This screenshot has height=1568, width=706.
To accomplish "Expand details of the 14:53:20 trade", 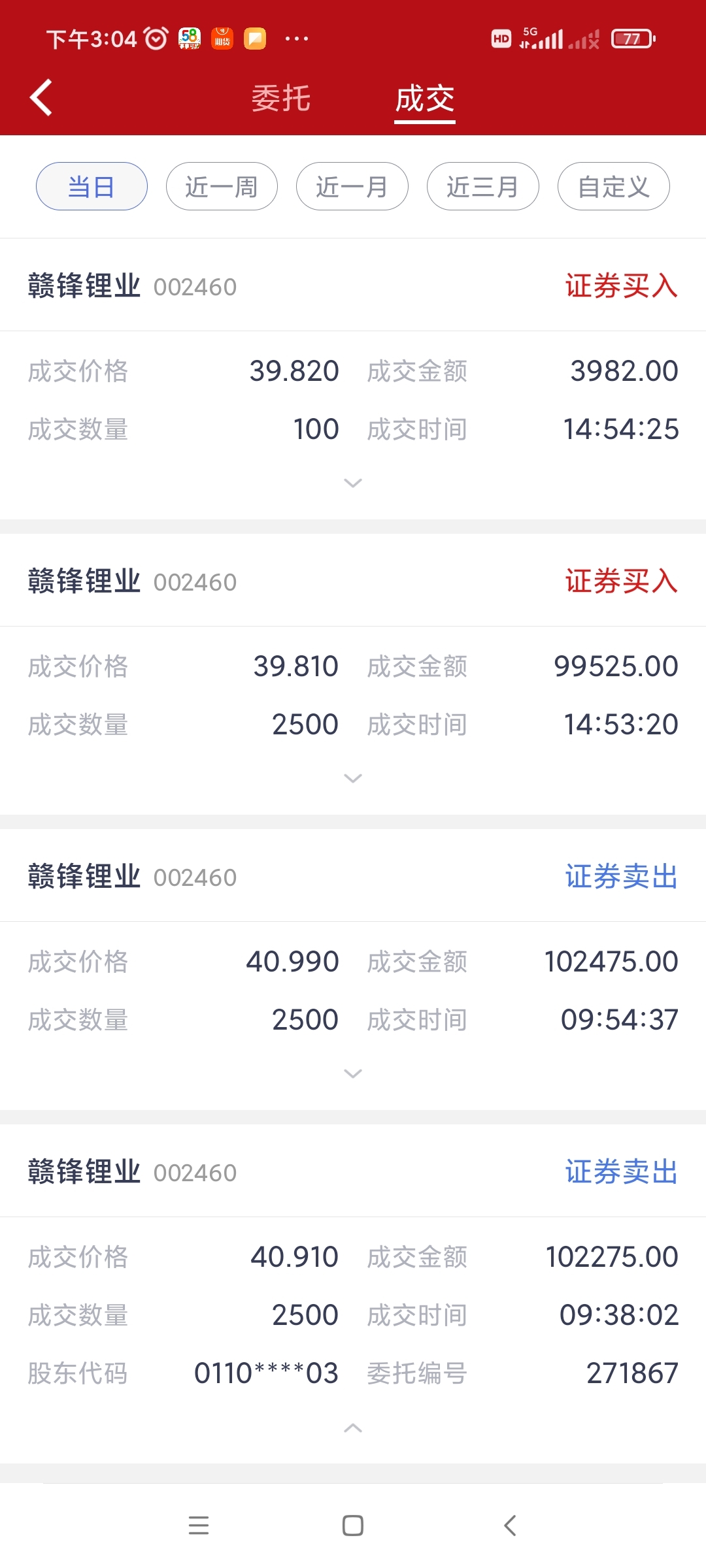I will click(353, 778).
